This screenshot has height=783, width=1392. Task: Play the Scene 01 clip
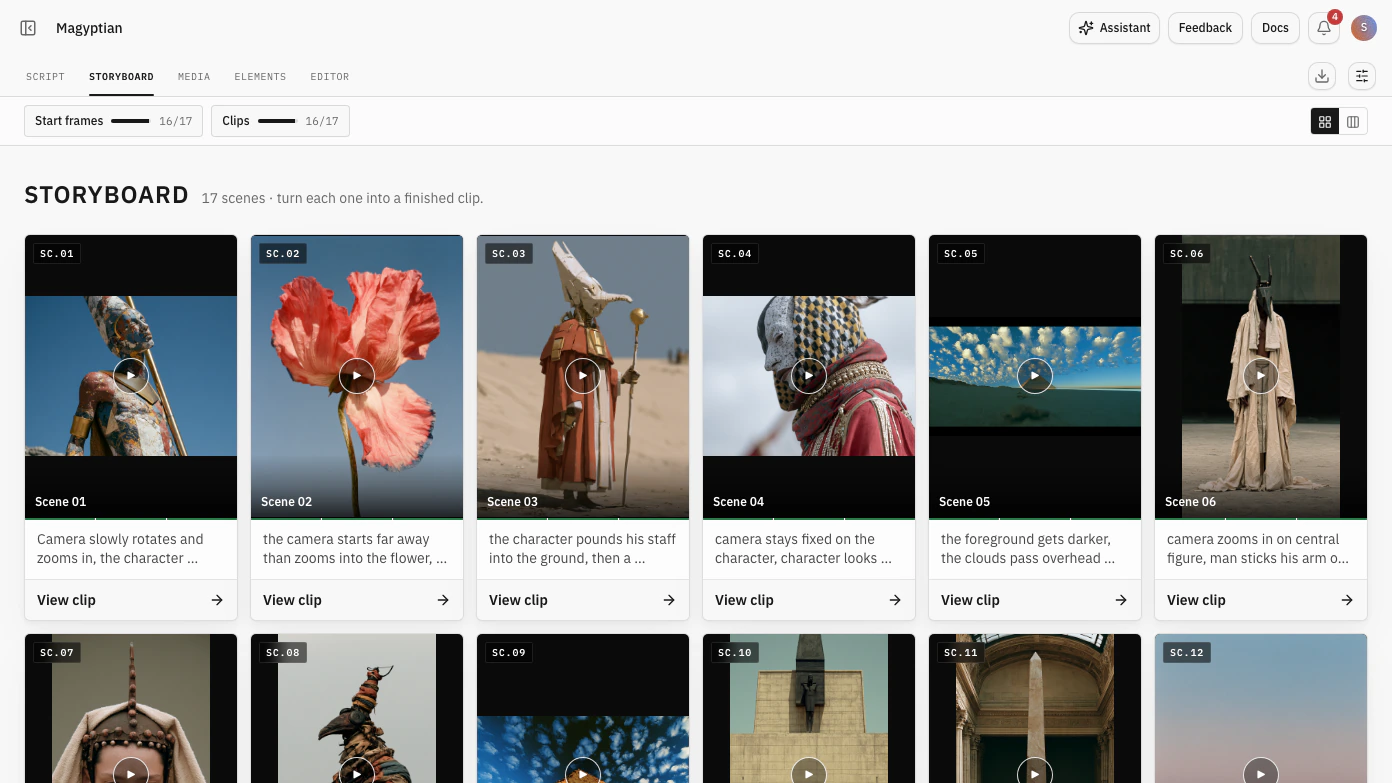pyautogui.click(x=131, y=376)
